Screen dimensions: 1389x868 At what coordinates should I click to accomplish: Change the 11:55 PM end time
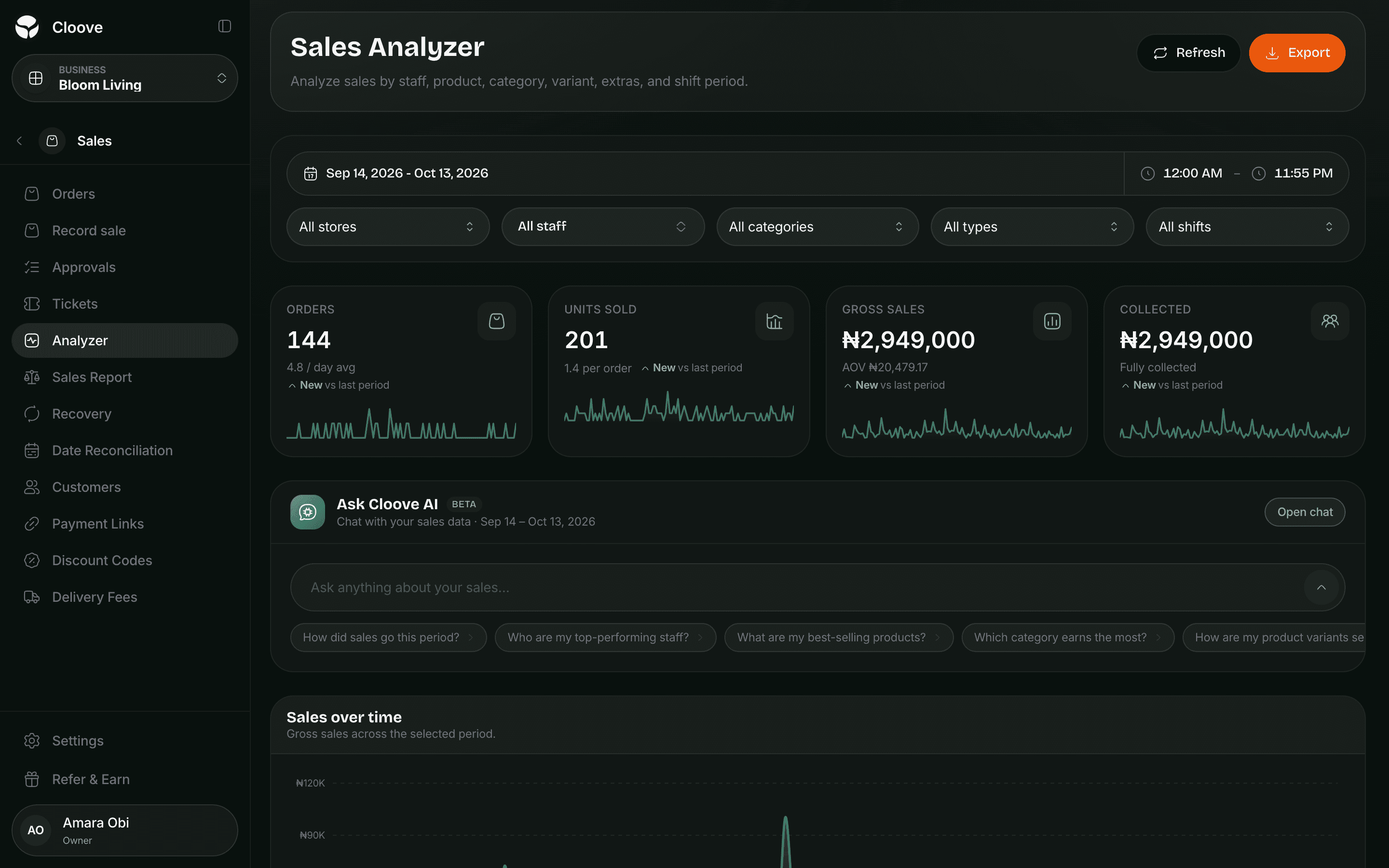[x=1304, y=174]
